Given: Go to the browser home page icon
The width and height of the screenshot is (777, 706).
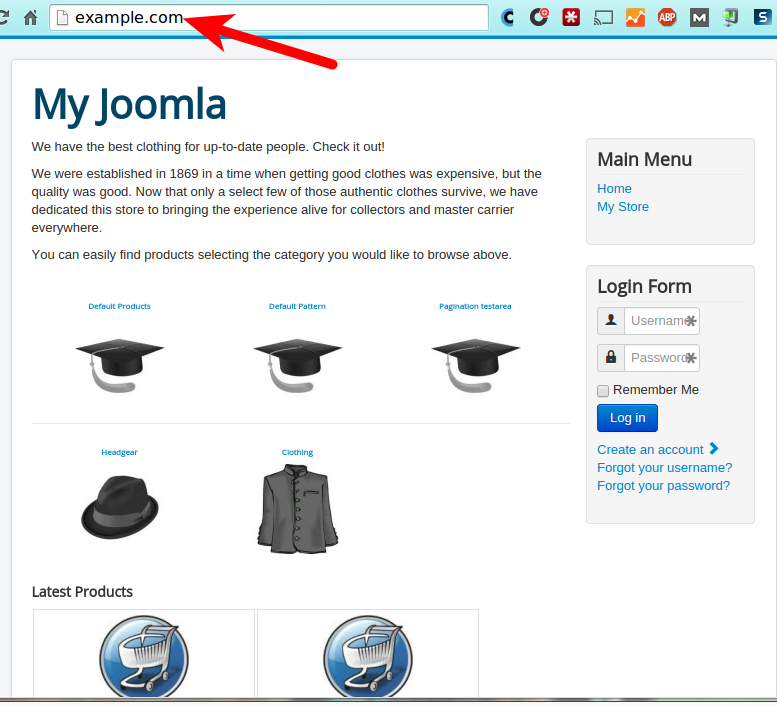Looking at the screenshot, I should click(31, 18).
